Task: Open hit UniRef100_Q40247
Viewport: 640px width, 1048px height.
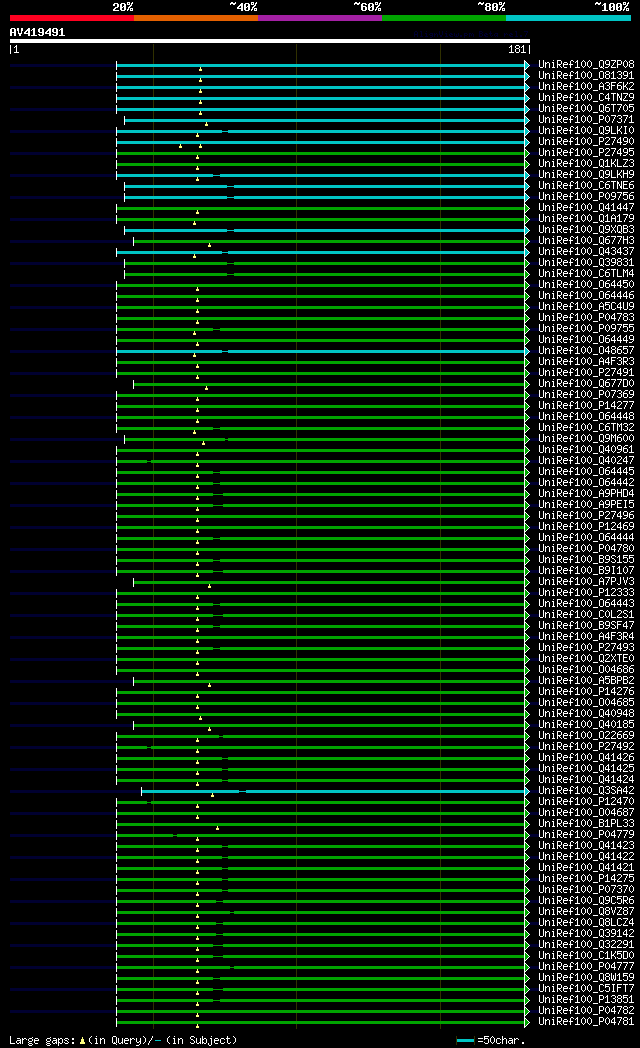Action: pyautogui.click(x=587, y=461)
